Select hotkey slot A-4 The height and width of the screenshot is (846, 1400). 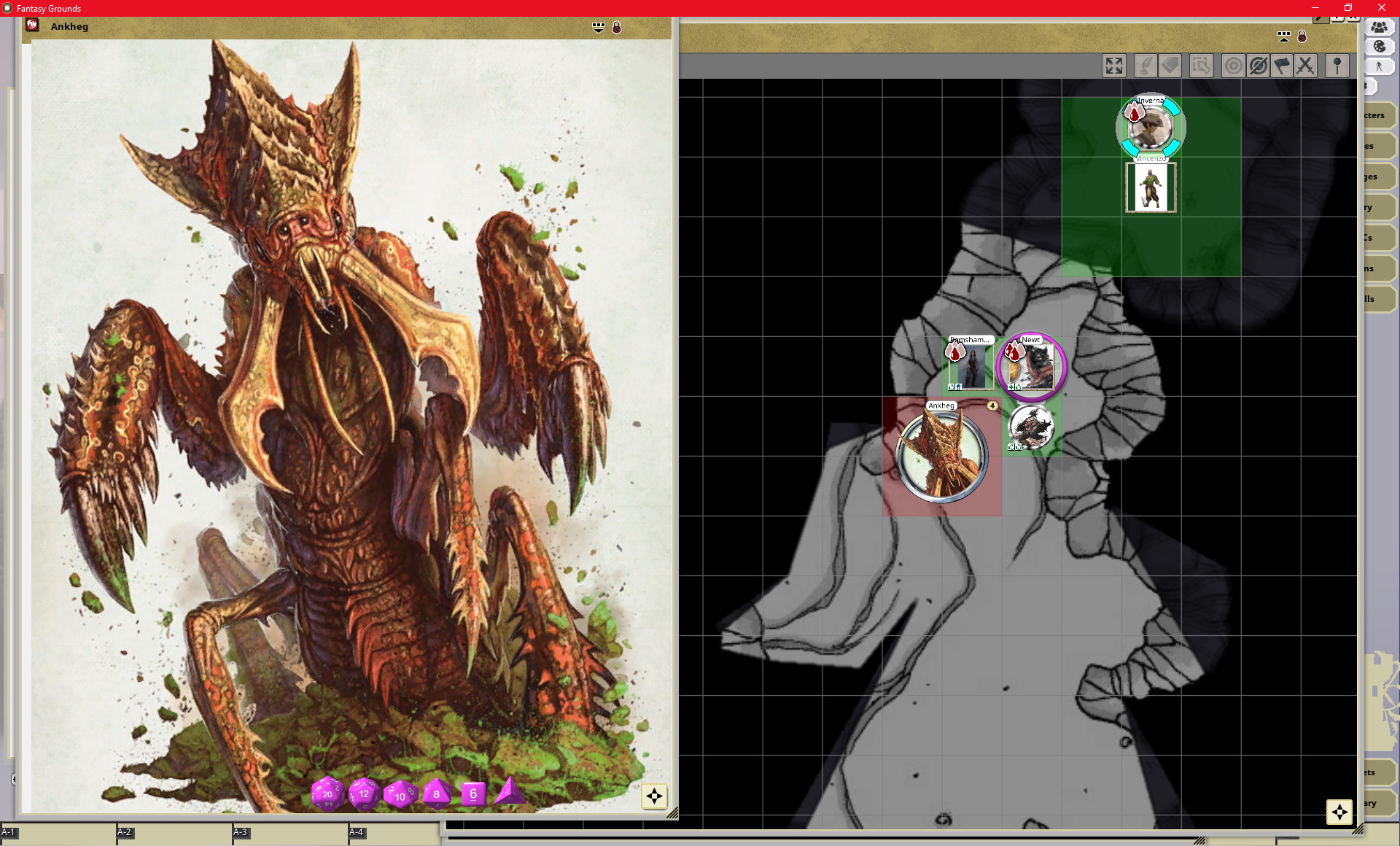394,834
